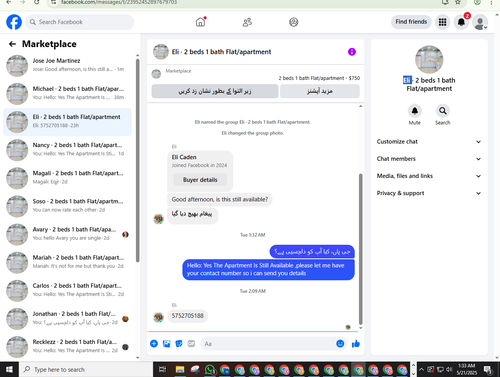500x377 pixels.
Task: Expand Customize chat section
Action: [429, 142]
